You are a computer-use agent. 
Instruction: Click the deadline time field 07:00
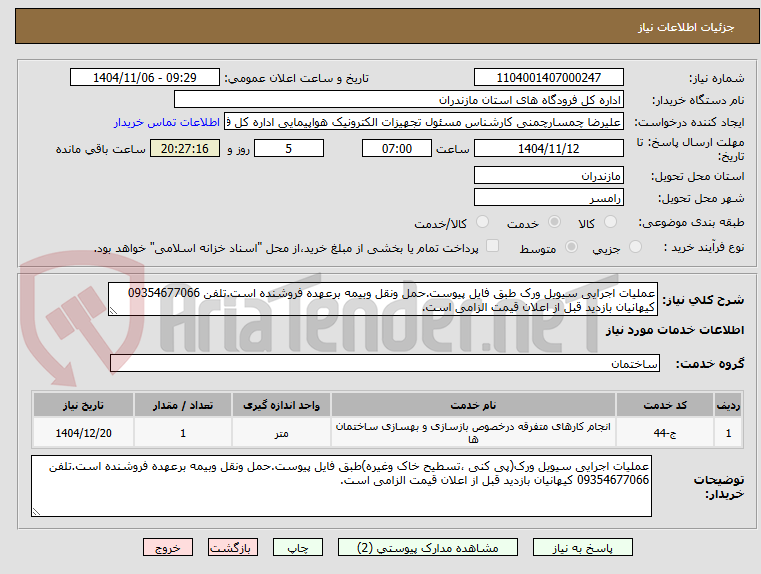[397, 148]
